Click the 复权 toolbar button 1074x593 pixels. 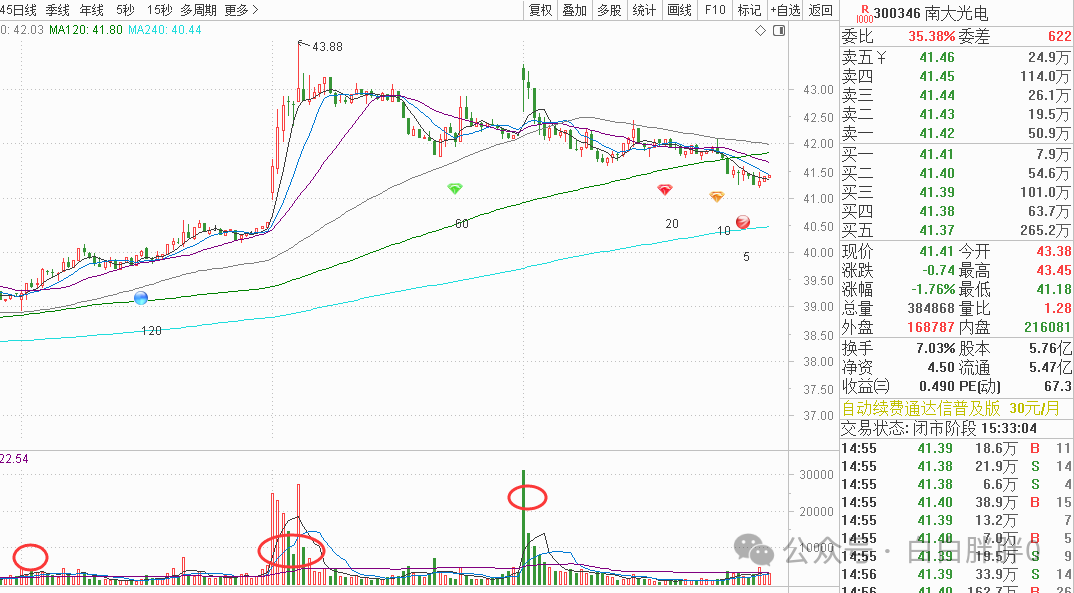pyautogui.click(x=540, y=10)
